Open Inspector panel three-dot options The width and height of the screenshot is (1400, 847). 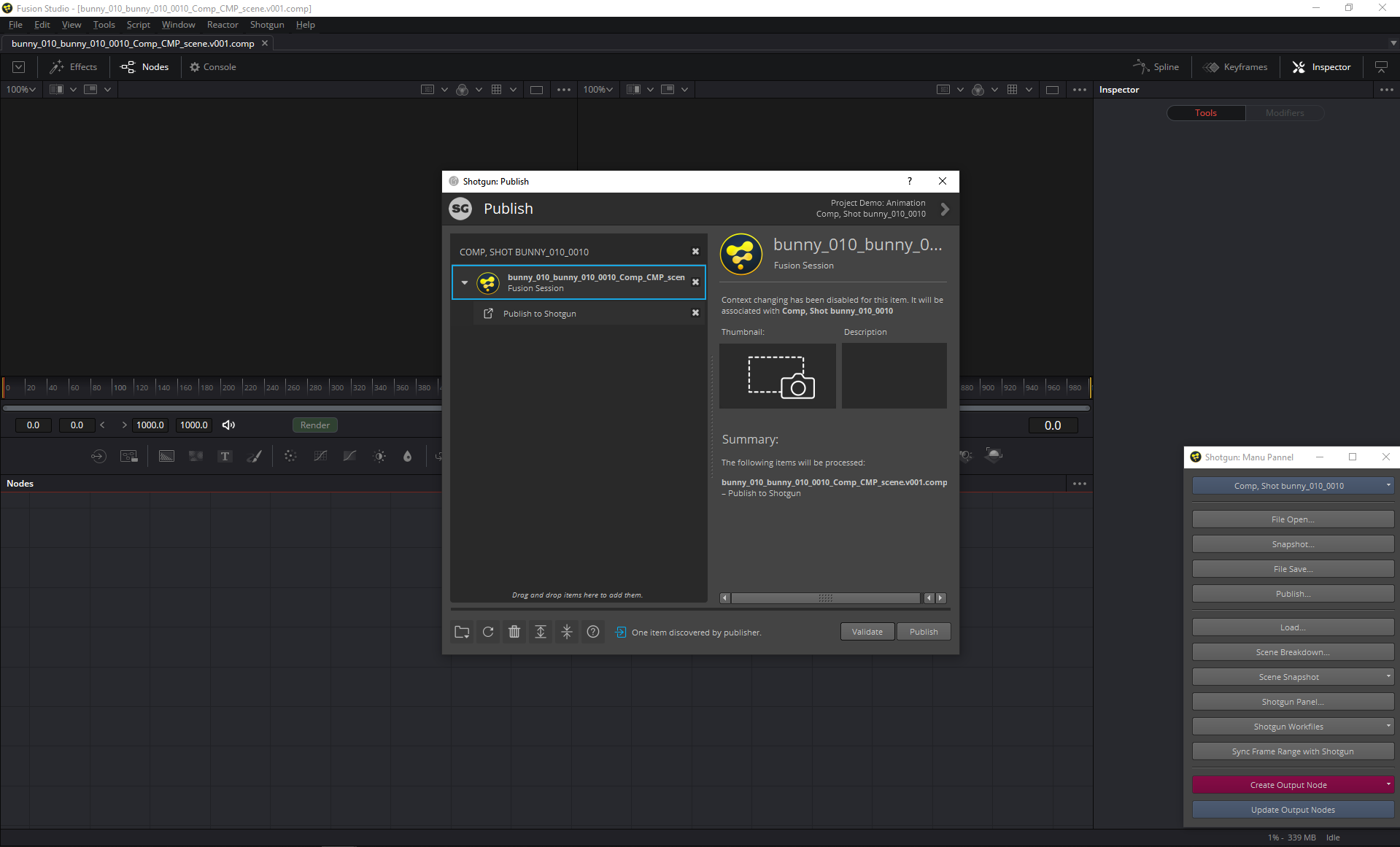pyautogui.click(x=1387, y=90)
